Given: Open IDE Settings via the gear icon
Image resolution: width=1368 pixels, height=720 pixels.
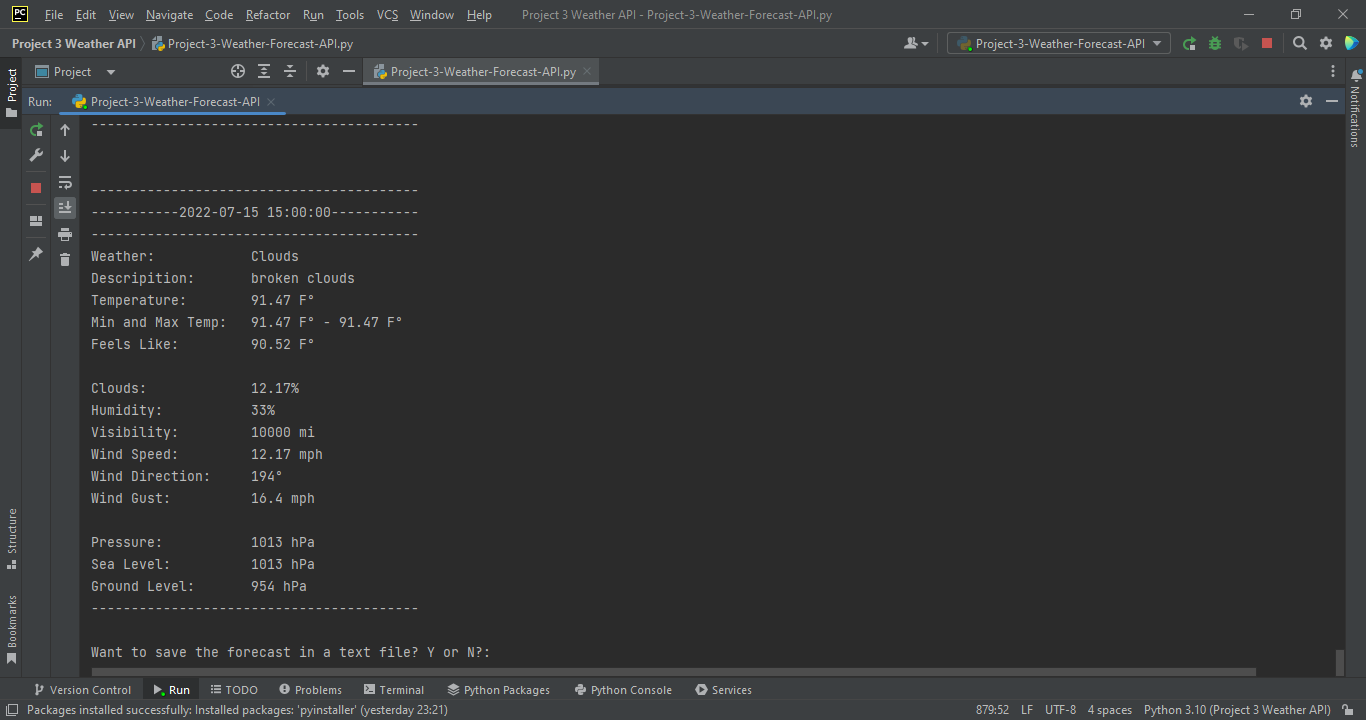Looking at the screenshot, I should coord(1326,43).
